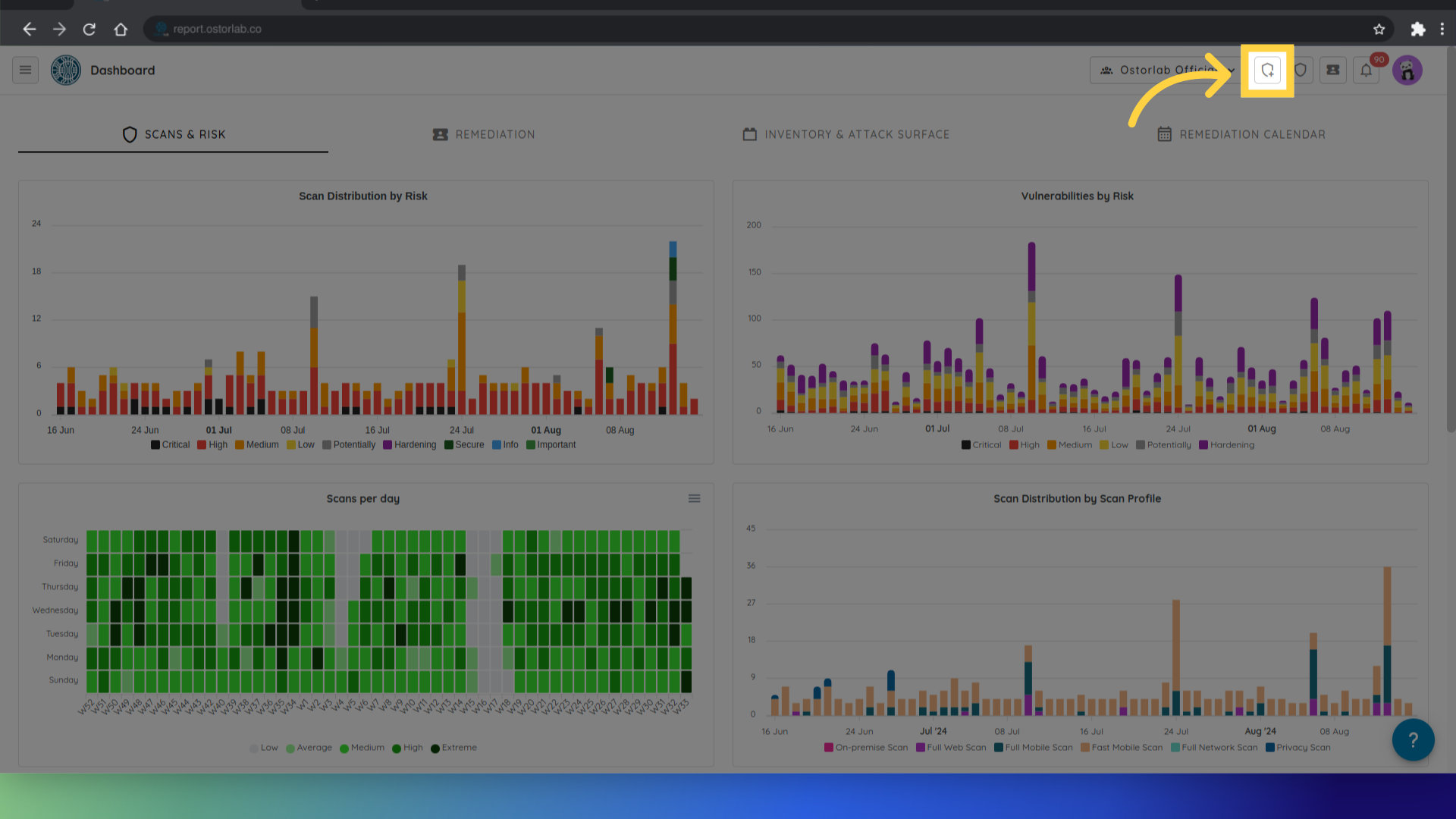Click the browser extensions puzzle icon
The image size is (1456, 819).
[1417, 29]
